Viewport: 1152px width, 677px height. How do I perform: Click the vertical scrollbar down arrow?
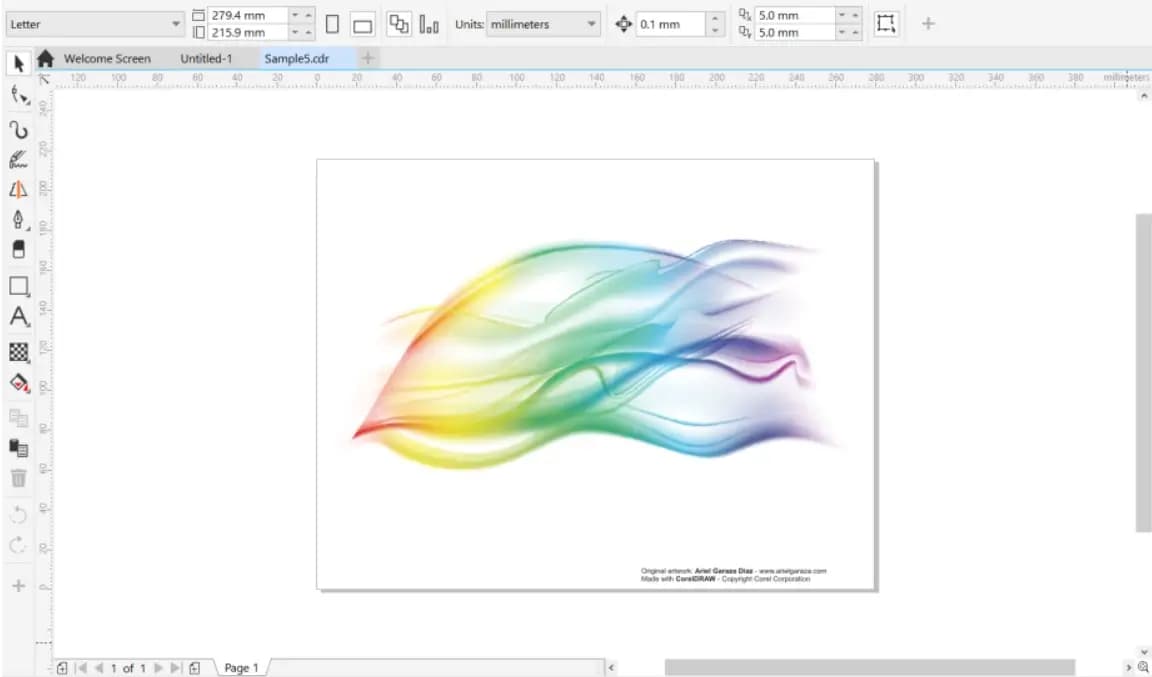click(1144, 651)
